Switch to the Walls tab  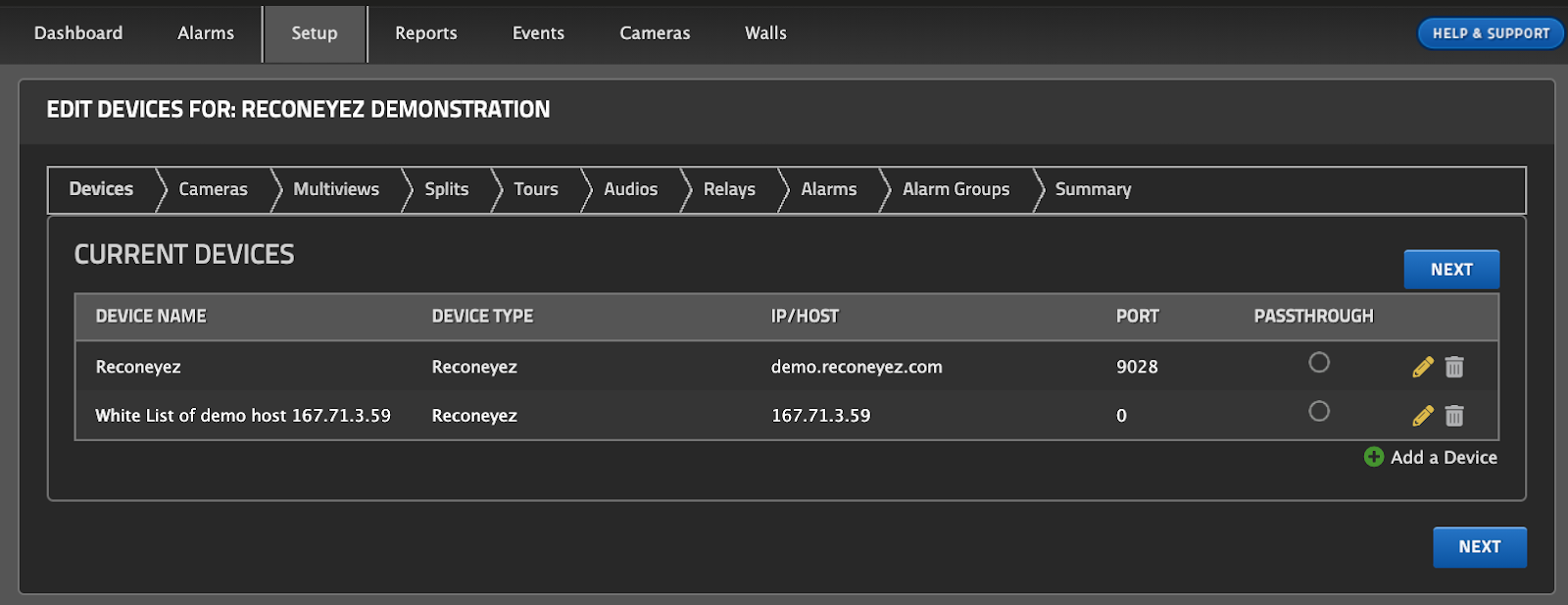pyautogui.click(x=765, y=33)
